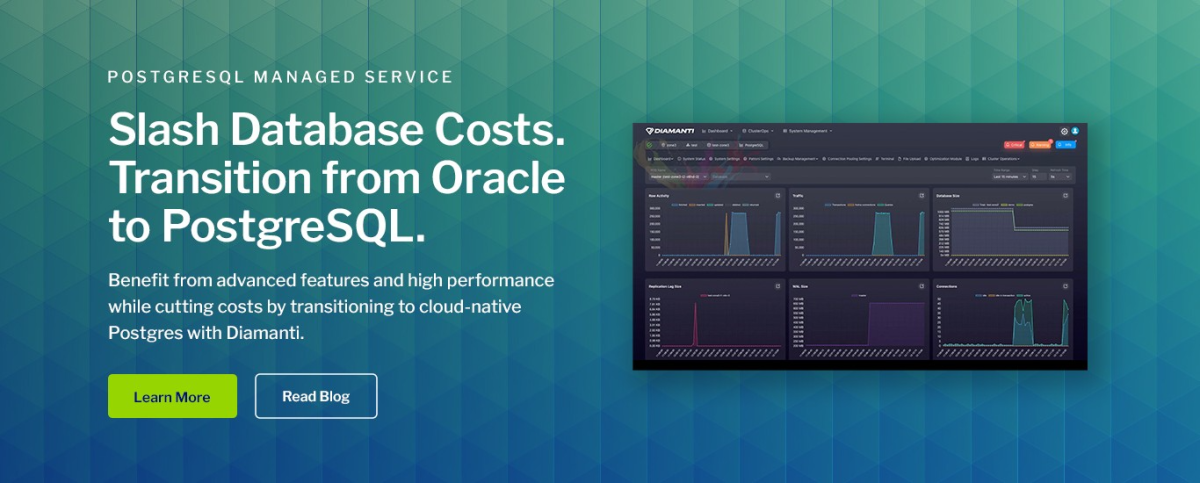
Task: Click the red Critical alerts button
Action: click(1014, 145)
